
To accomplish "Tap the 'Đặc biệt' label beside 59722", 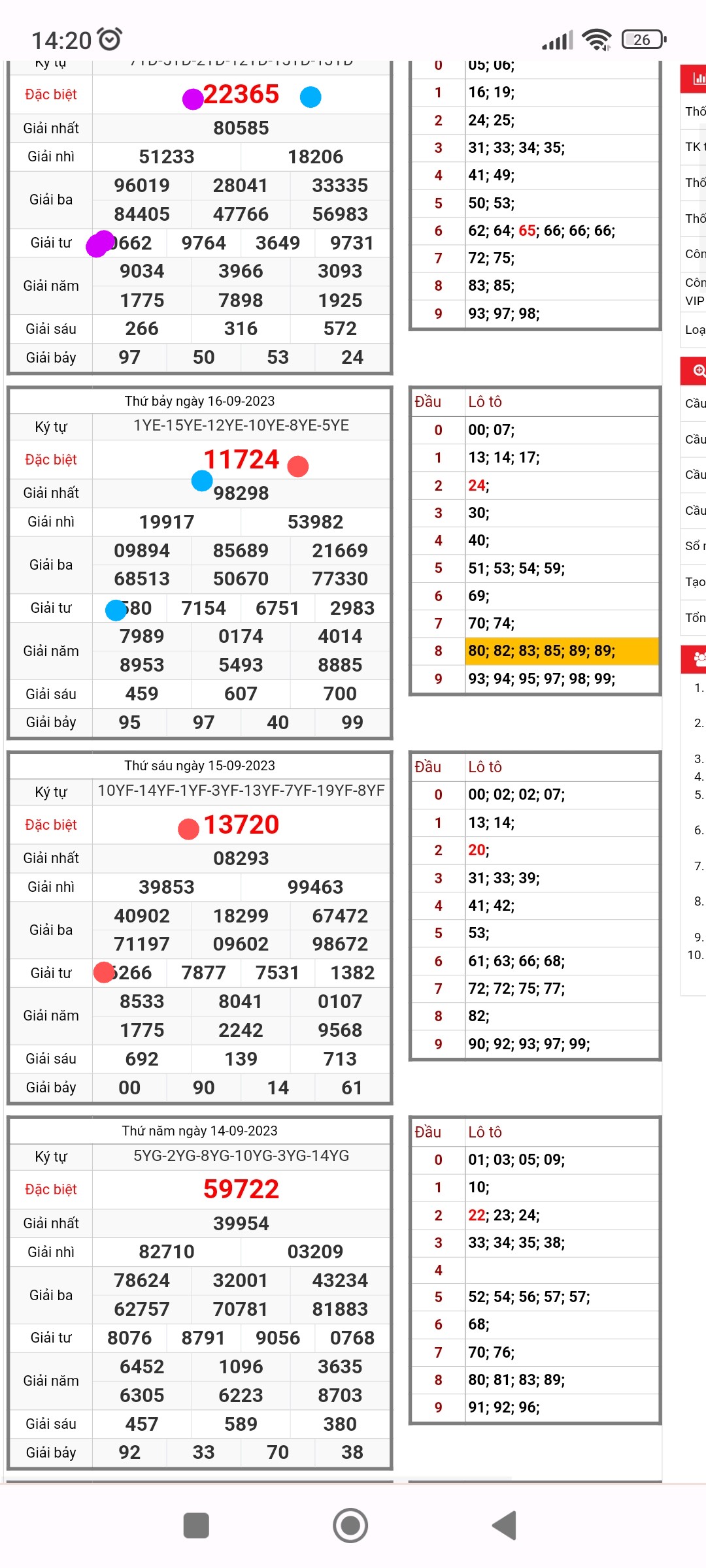I will coord(51,1190).
